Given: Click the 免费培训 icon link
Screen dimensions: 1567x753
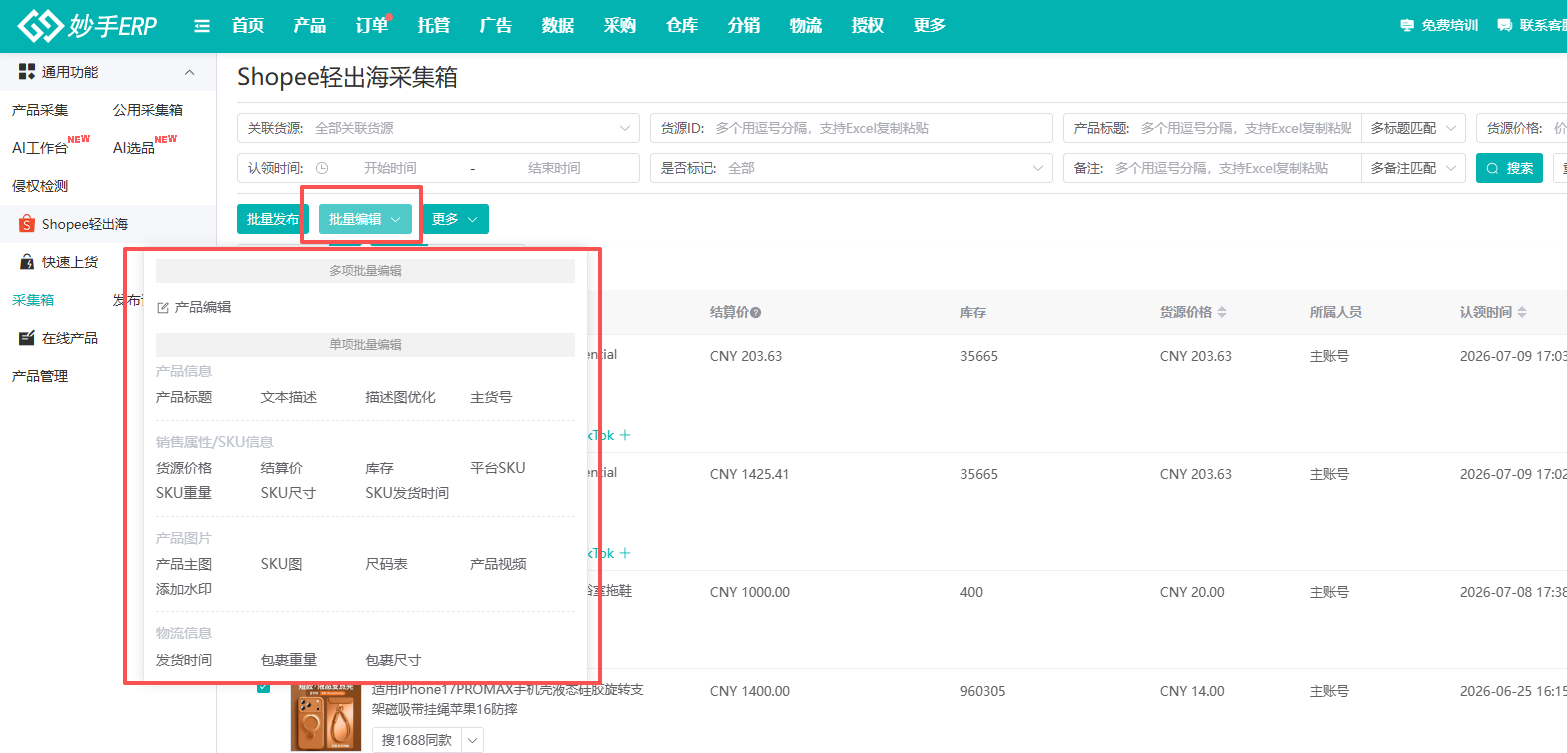Looking at the screenshot, I should pyautogui.click(x=1407, y=26).
